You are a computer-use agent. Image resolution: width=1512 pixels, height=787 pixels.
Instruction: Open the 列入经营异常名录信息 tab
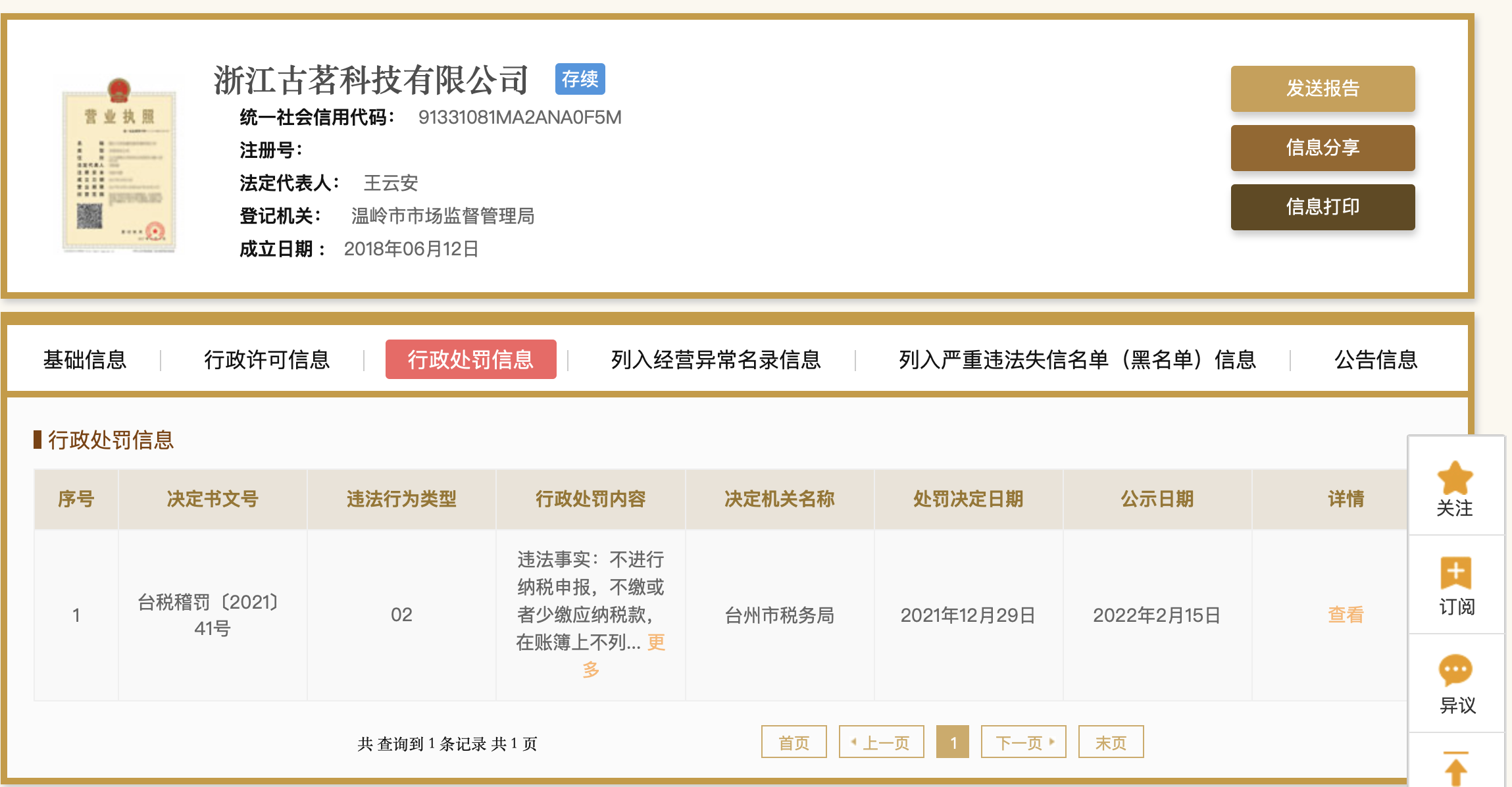[716, 359]
